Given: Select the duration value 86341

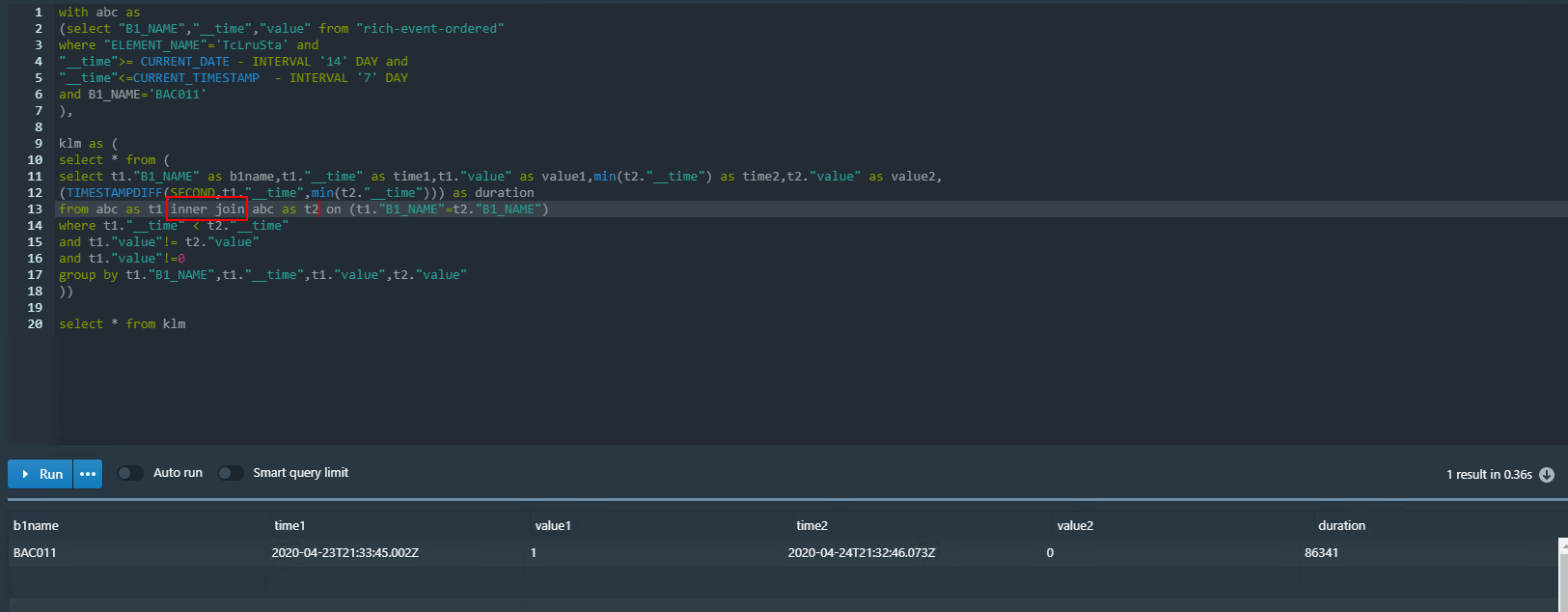Looking at the screenshot, I should pos(1321,552).
